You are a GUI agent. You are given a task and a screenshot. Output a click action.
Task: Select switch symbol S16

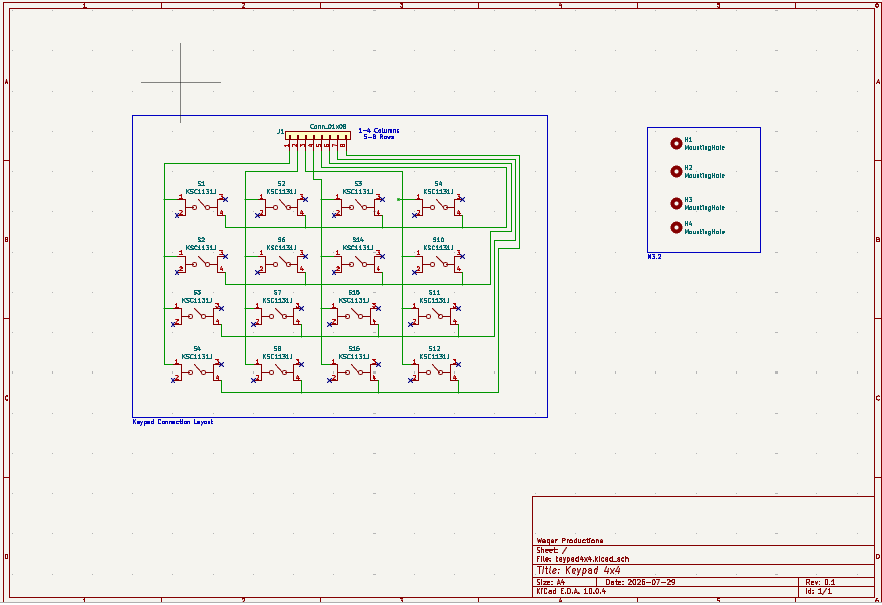pos(354,372)
